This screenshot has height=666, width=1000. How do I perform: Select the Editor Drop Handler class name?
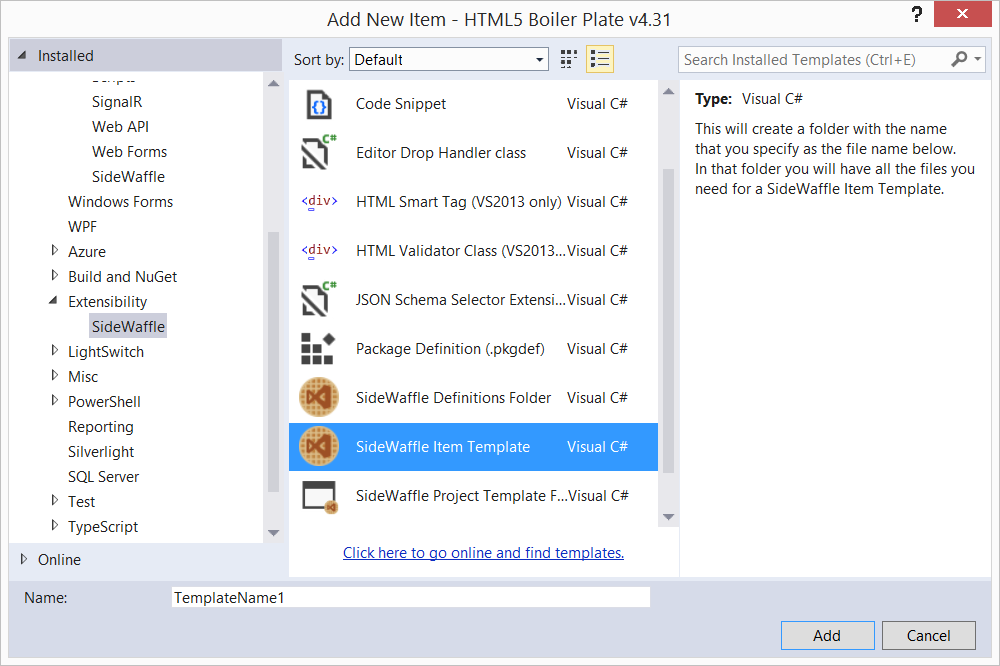(441, 153)
